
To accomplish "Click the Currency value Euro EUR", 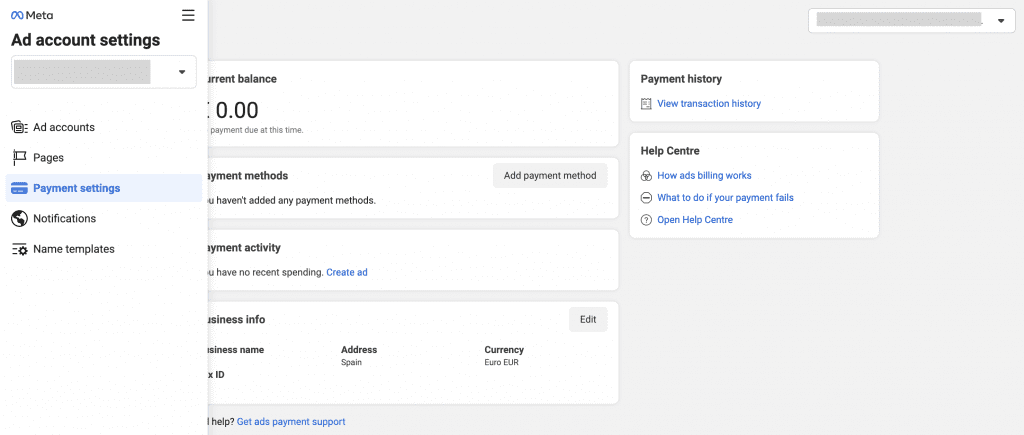I will [502, 362].
